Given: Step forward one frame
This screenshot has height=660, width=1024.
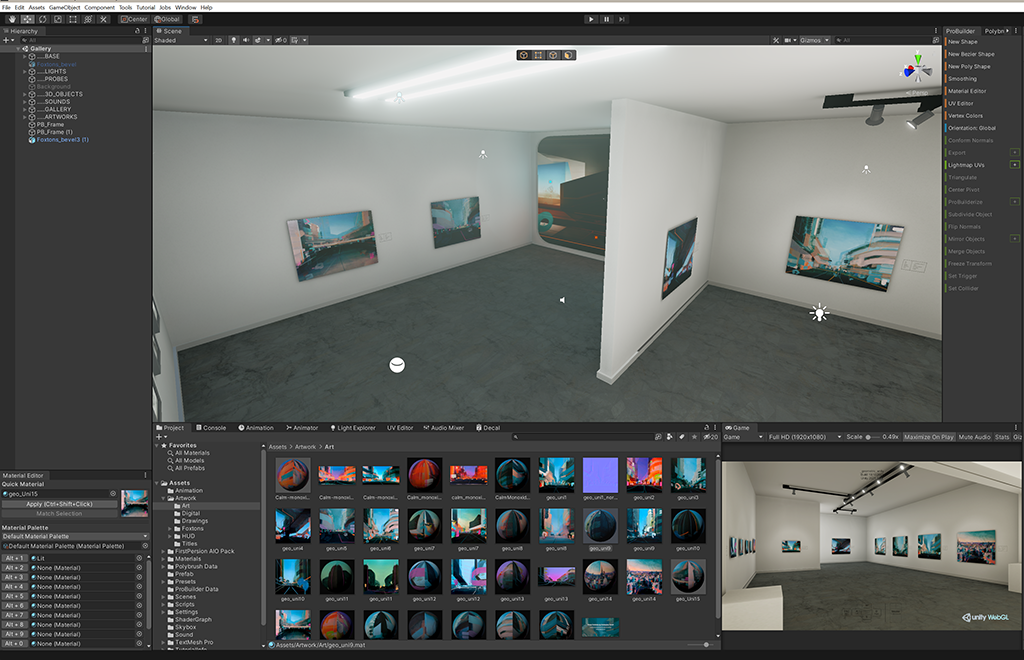Looking at the screenshot, I should click(621, 20).
